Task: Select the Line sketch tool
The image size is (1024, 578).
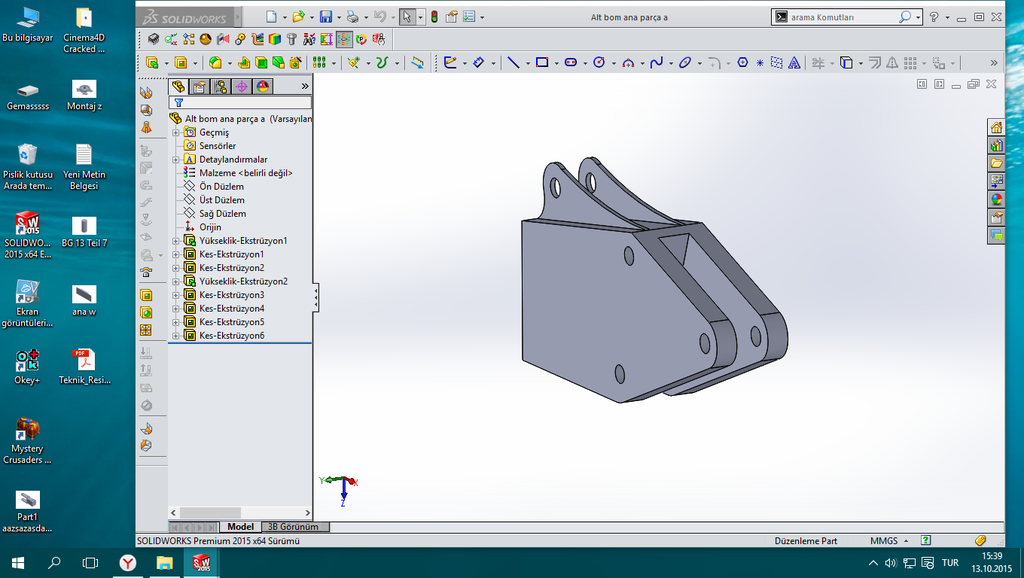Action: tap(513, 62)
